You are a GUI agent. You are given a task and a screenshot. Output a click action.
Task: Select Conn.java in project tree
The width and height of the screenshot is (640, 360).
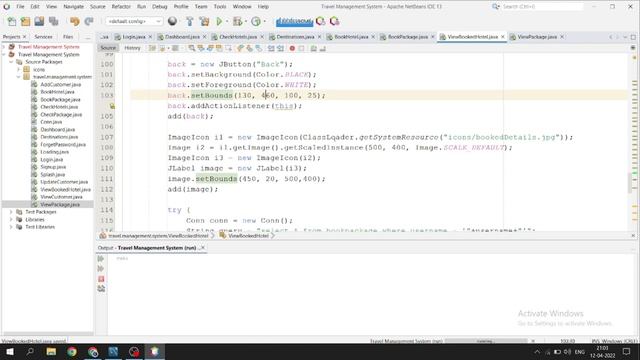click(51, 122)
